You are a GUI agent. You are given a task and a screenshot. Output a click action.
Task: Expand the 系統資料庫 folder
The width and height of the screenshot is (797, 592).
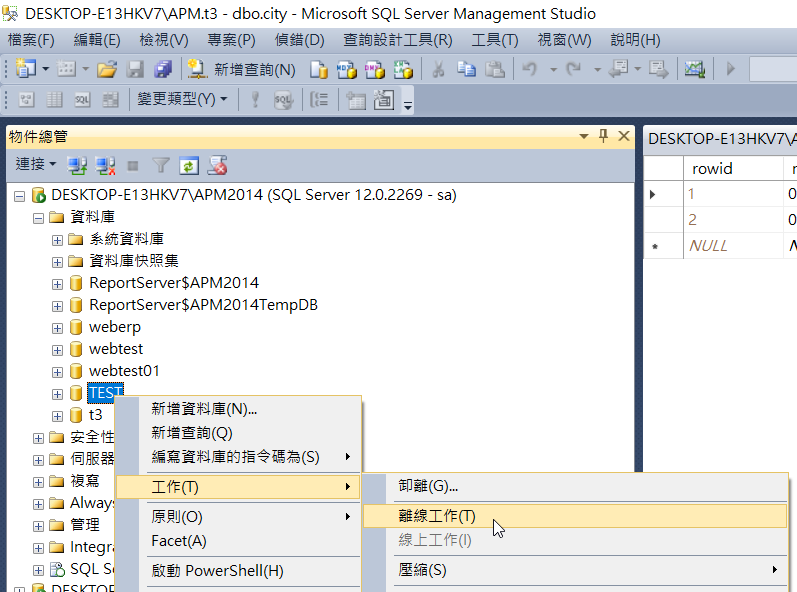57,240
